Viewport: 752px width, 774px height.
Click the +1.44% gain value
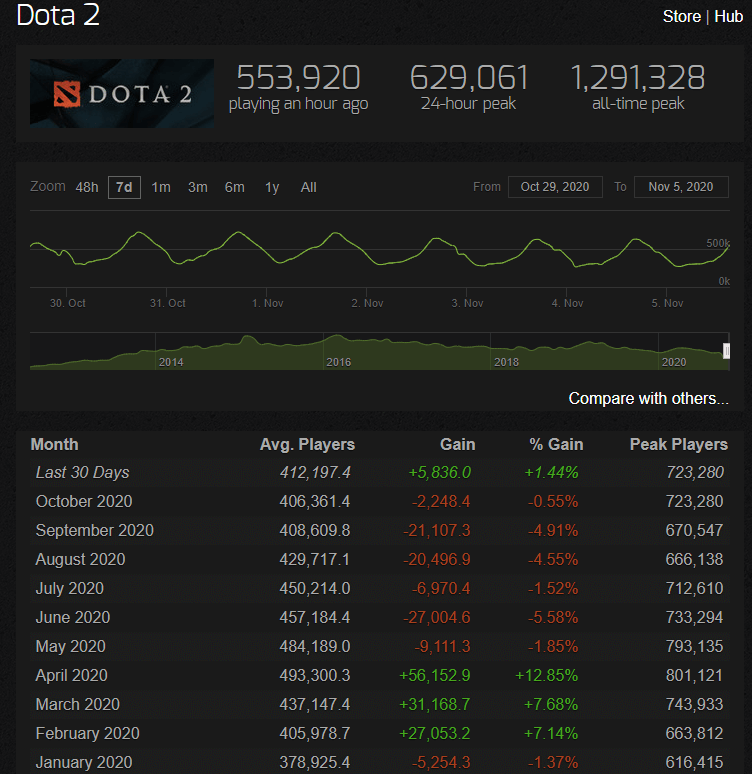tap(551, 472)
